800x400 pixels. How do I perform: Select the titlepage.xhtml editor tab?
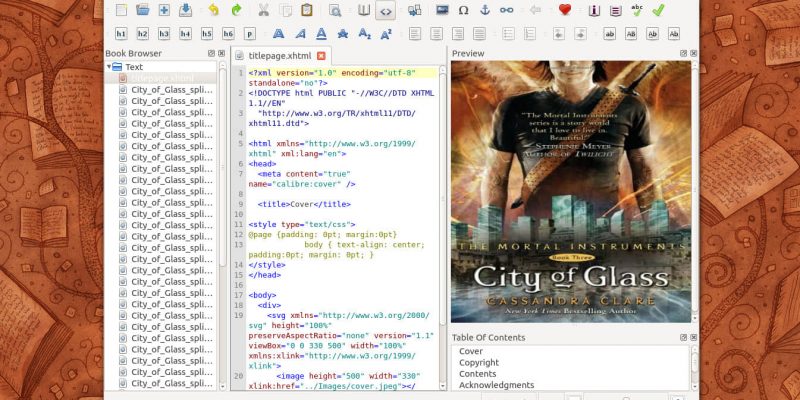pos(281,56)
